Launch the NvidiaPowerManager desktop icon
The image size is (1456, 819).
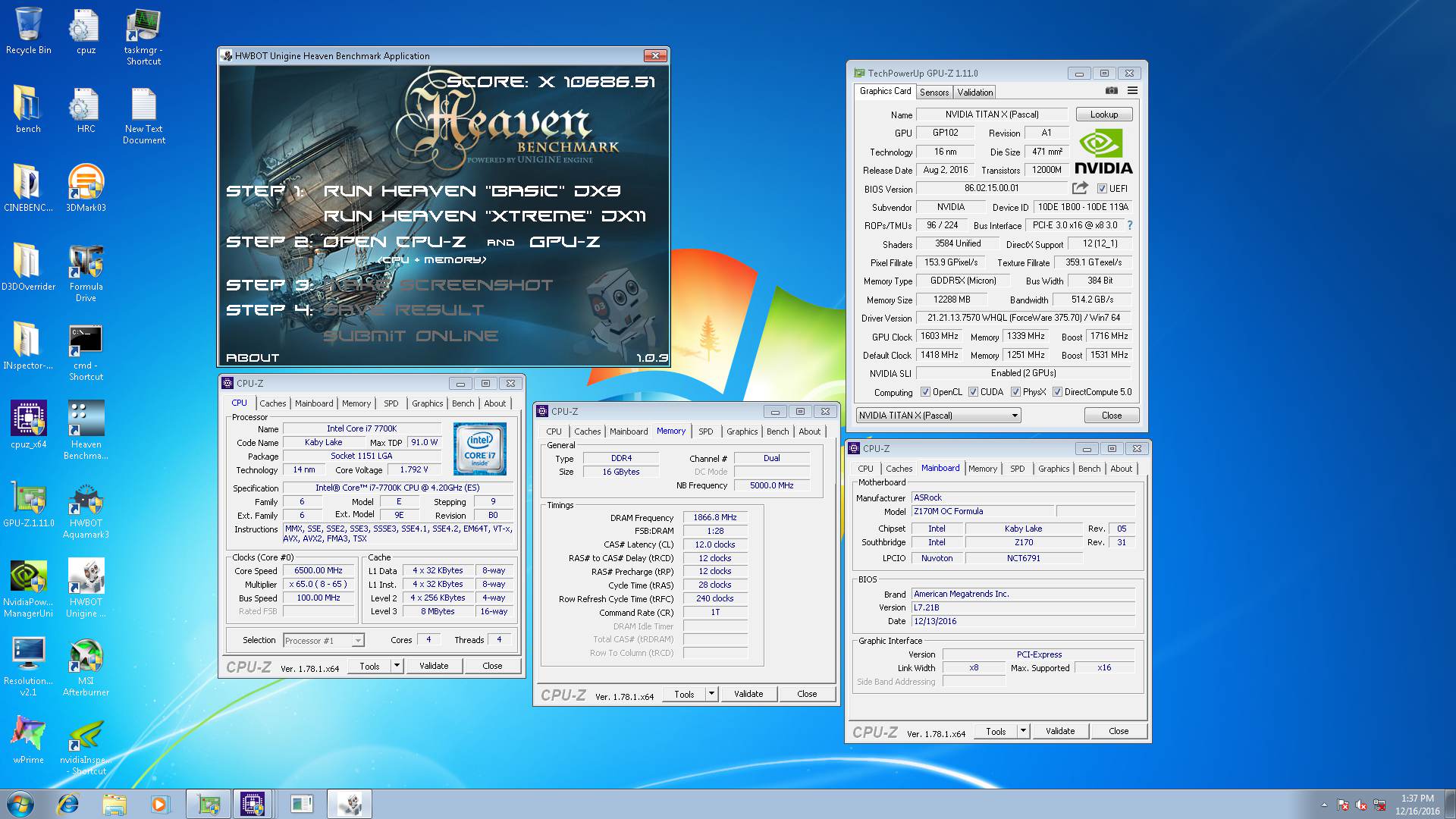coord(29,588)
